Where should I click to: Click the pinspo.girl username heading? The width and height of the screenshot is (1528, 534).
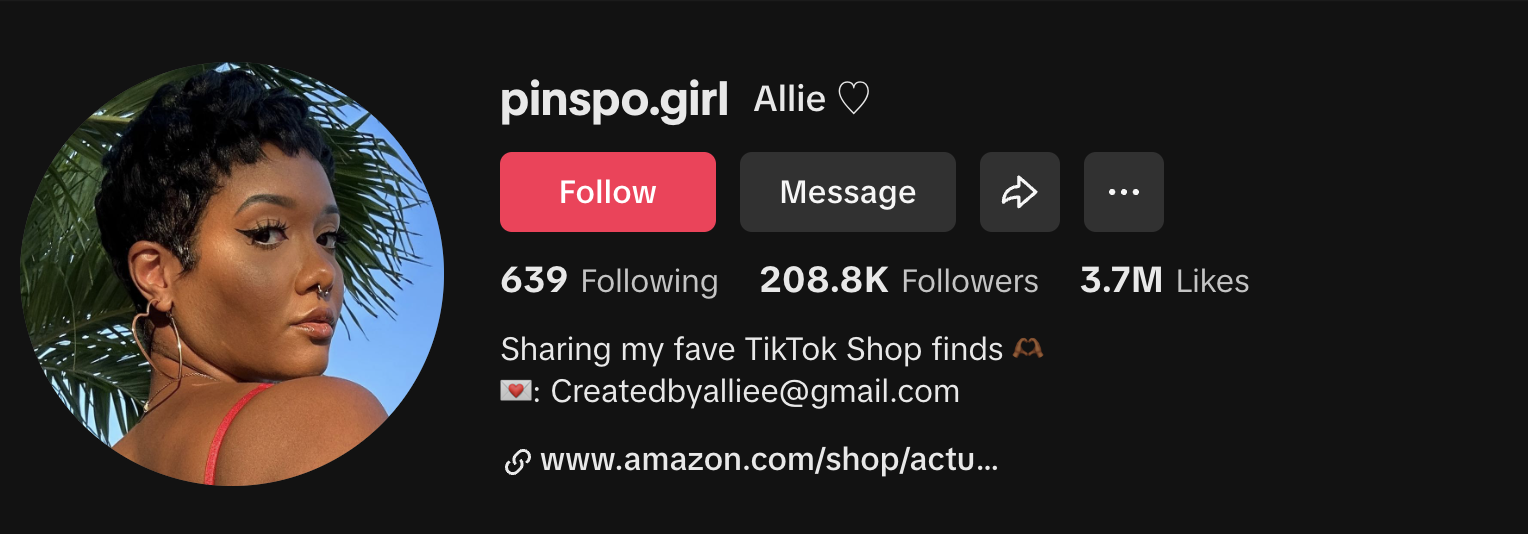tap(614, 101)
